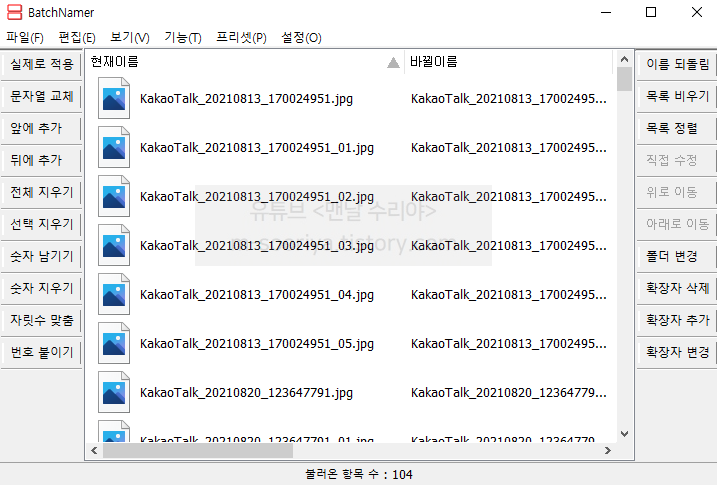This screenshot has width=717, height=485.
Task: Click the 숫자 지우기 button
Action: [41, 288]
